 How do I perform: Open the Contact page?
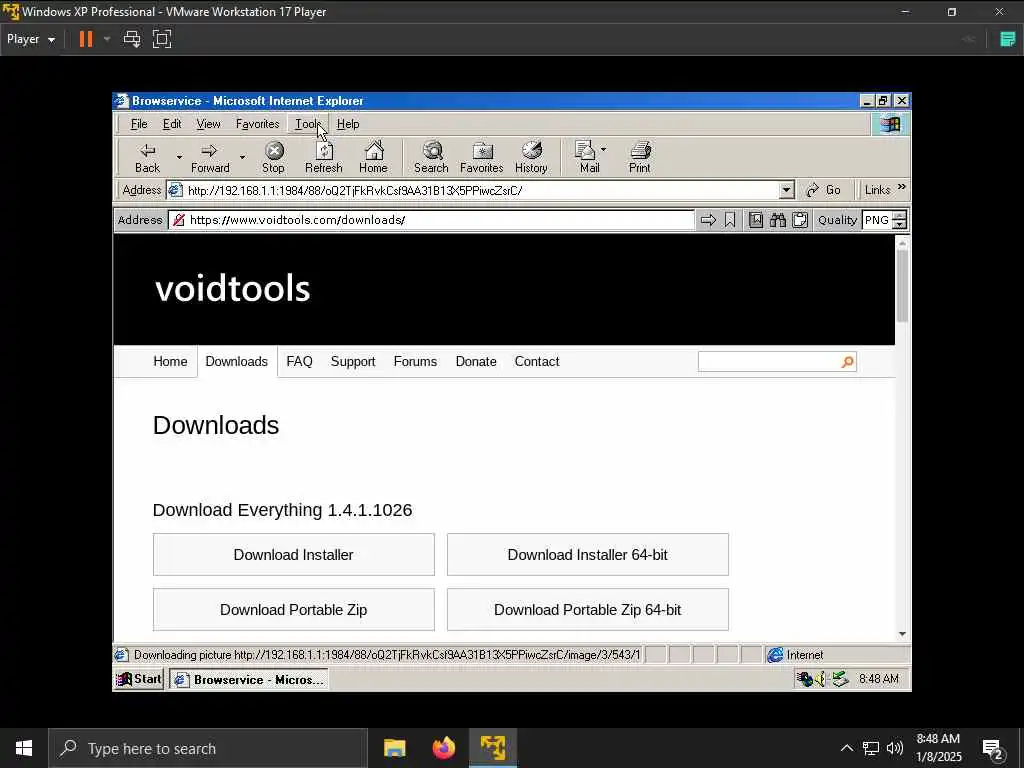537,362
